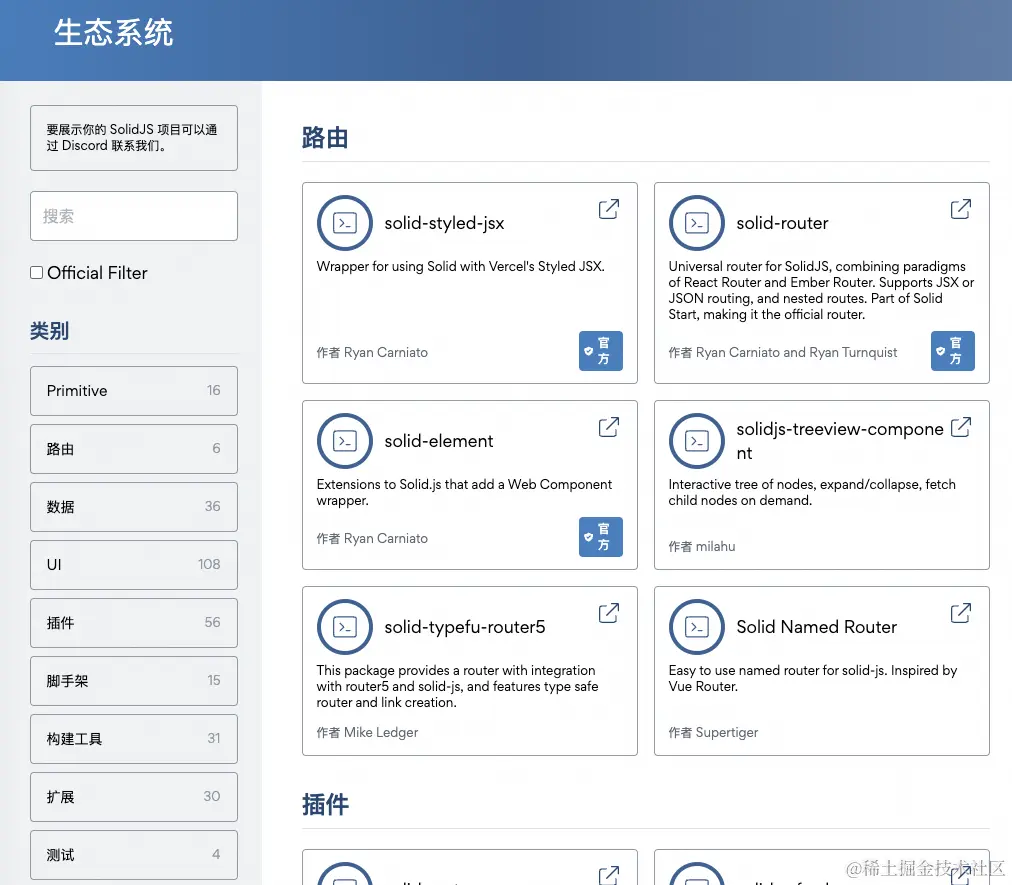Viewport: 1012px width, 885px height.
Task: Open solid-typefu-router5 external link icon
Action: point(608,613)
